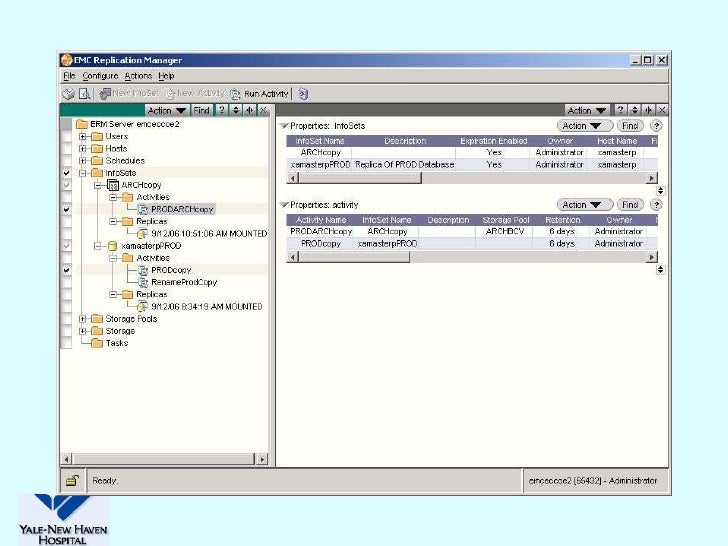Open Action menu in Properties: InfoSets section
The width and height of the screenshot is (728, 546).
click(585, 126)
